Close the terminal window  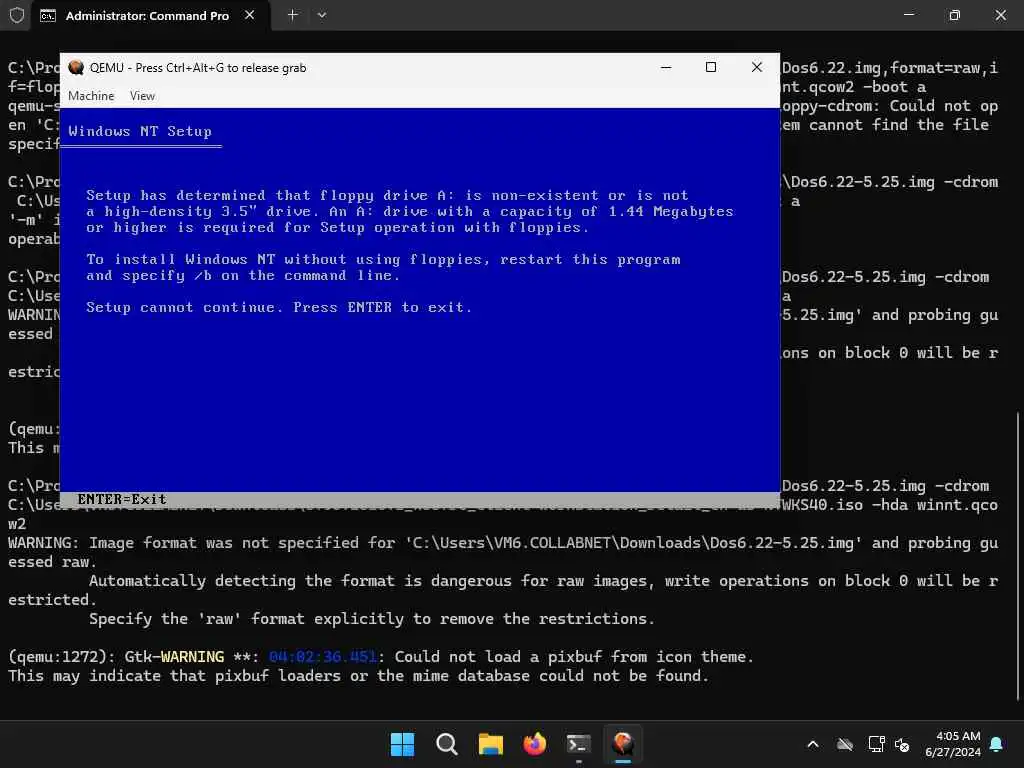pos(1000,15)
